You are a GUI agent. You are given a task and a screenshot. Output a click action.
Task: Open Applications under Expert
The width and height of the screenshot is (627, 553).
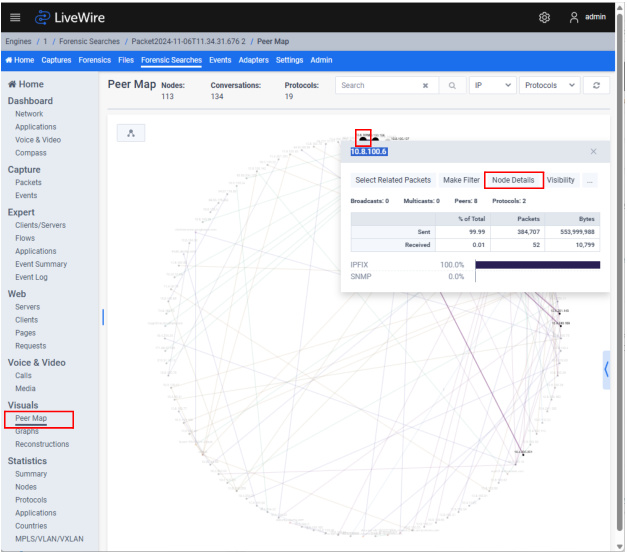click(x=36, y=252)
